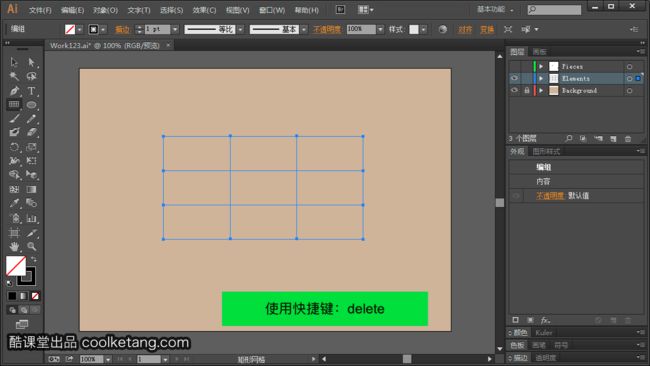Open the 对象(O) menu
Image resolution: width=650 pixels, height=366 pixels.
click(105, 10)
